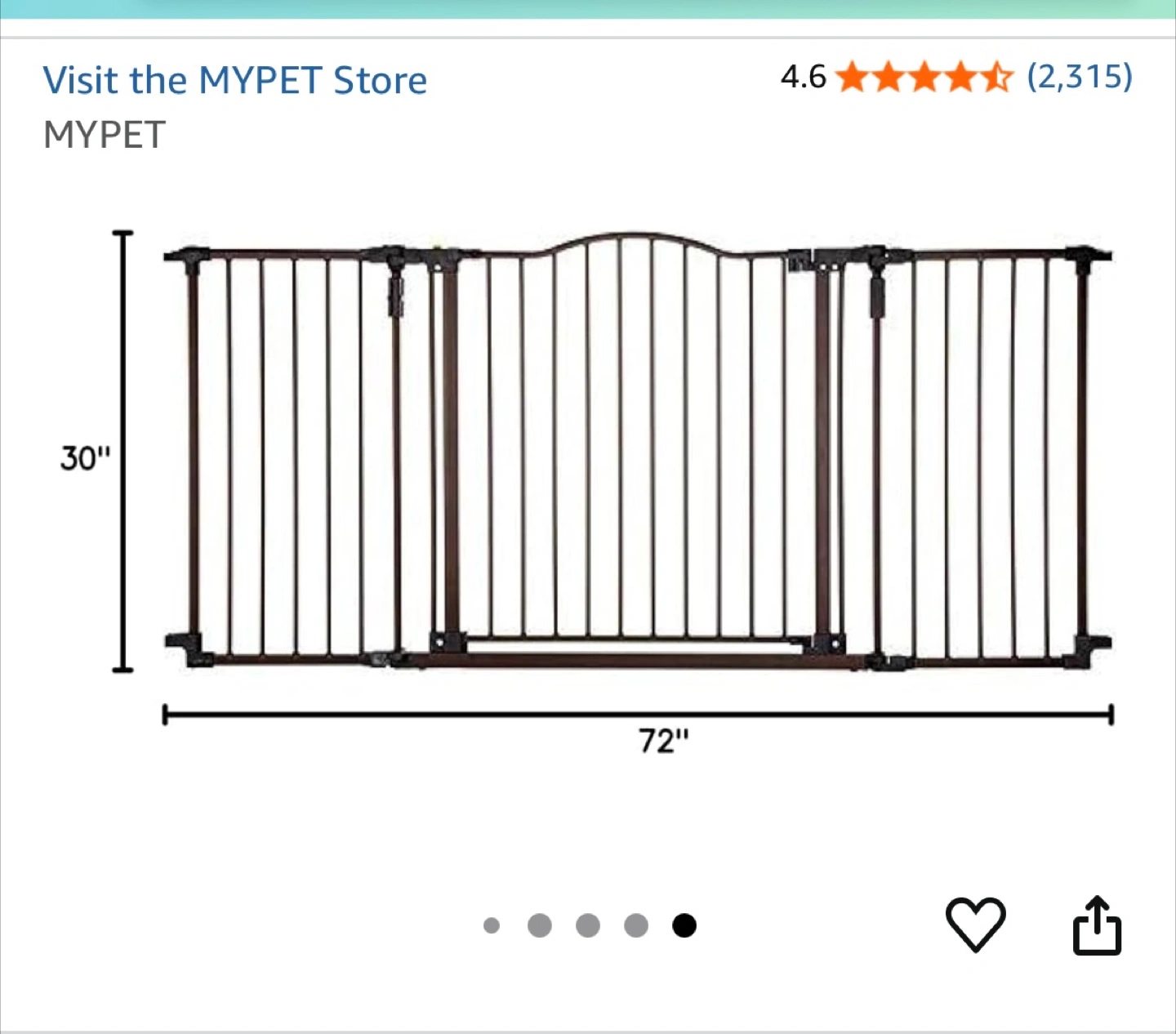Screen dimensions: 1176x1034
Task: Click the first orange rating star
Action: [853, 78]
